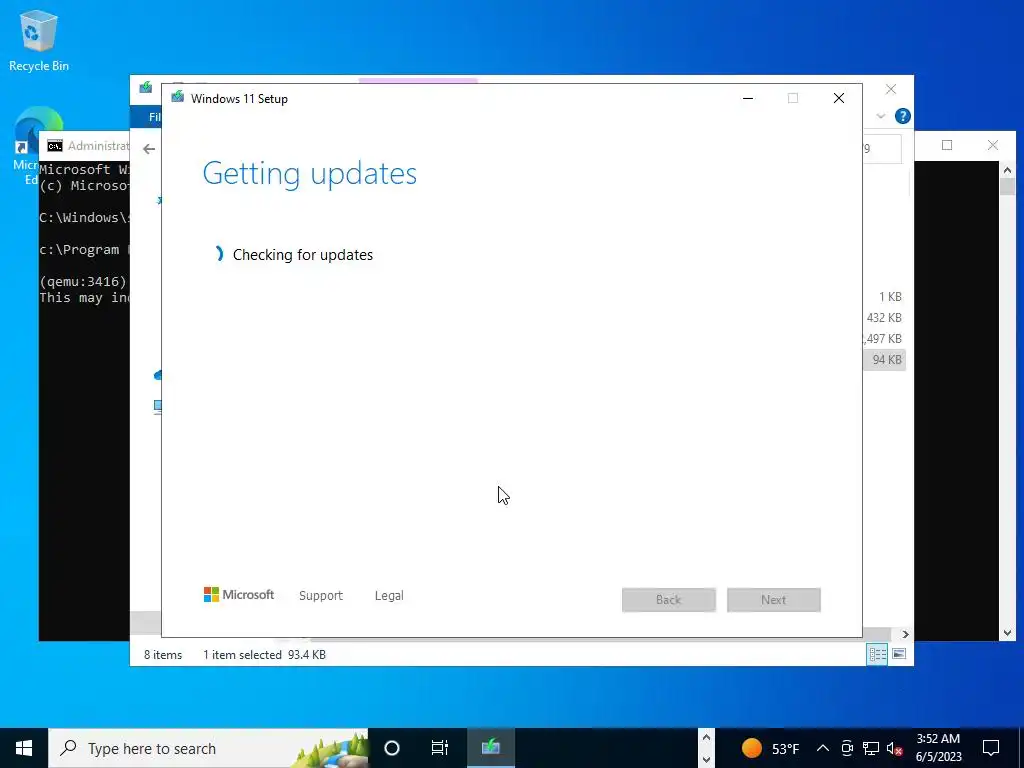
Task: Open the weather widget showing 53°F
Action: click(x=771, y=748)
